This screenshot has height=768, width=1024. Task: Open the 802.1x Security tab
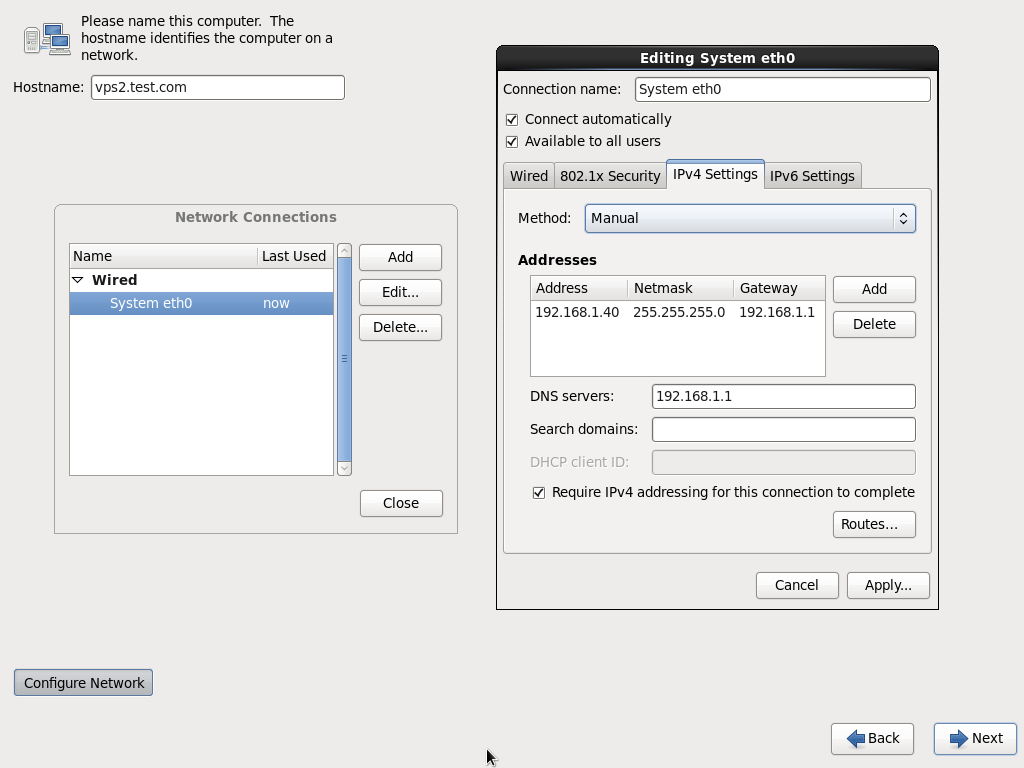[x=610, y=176]
